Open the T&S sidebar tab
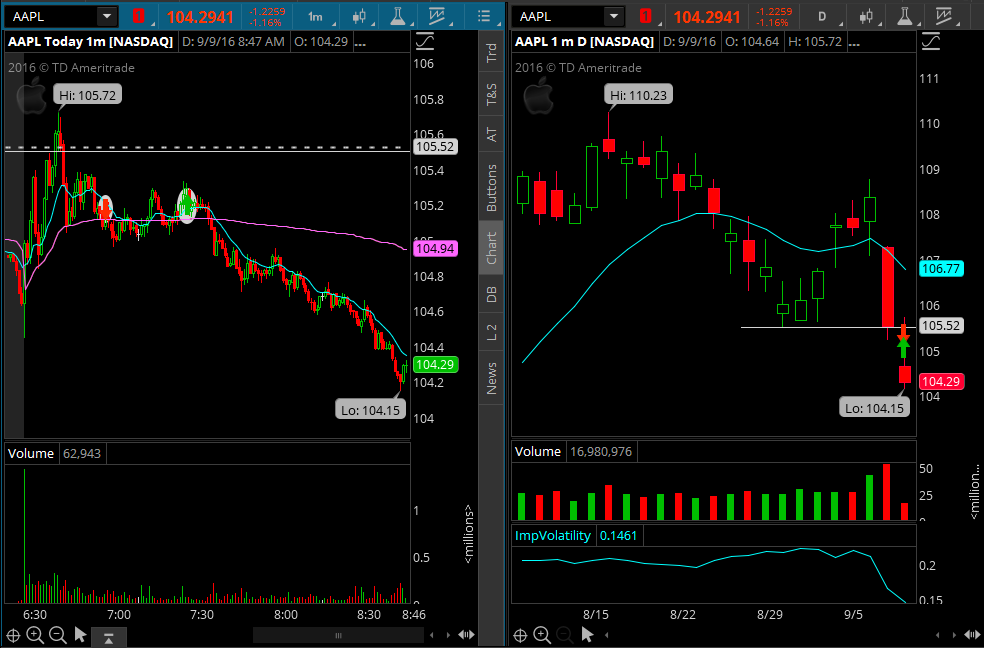 [x=491, y=94]
